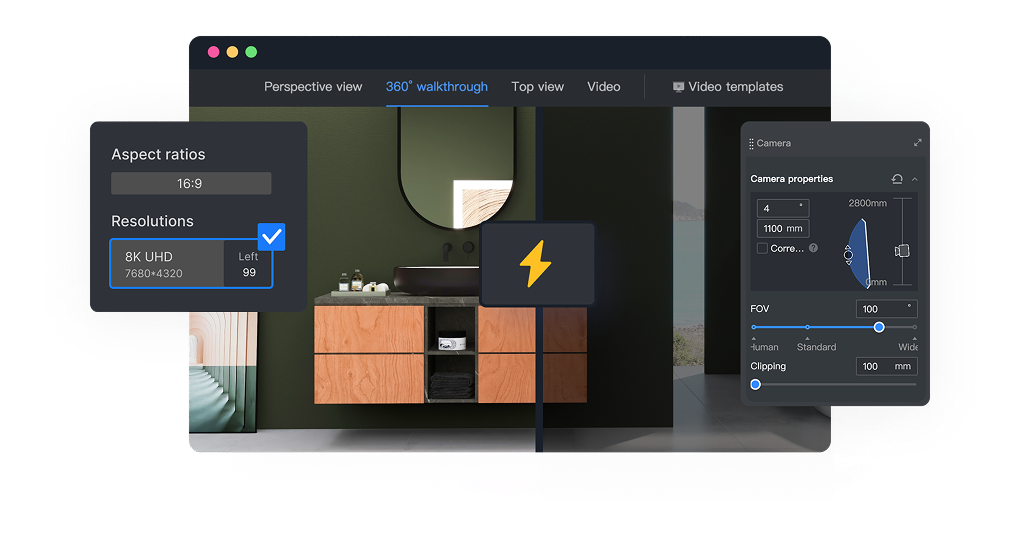Open help for Corre... option
The height and width of the screenshot is (558, 1020).
point(813,248)
